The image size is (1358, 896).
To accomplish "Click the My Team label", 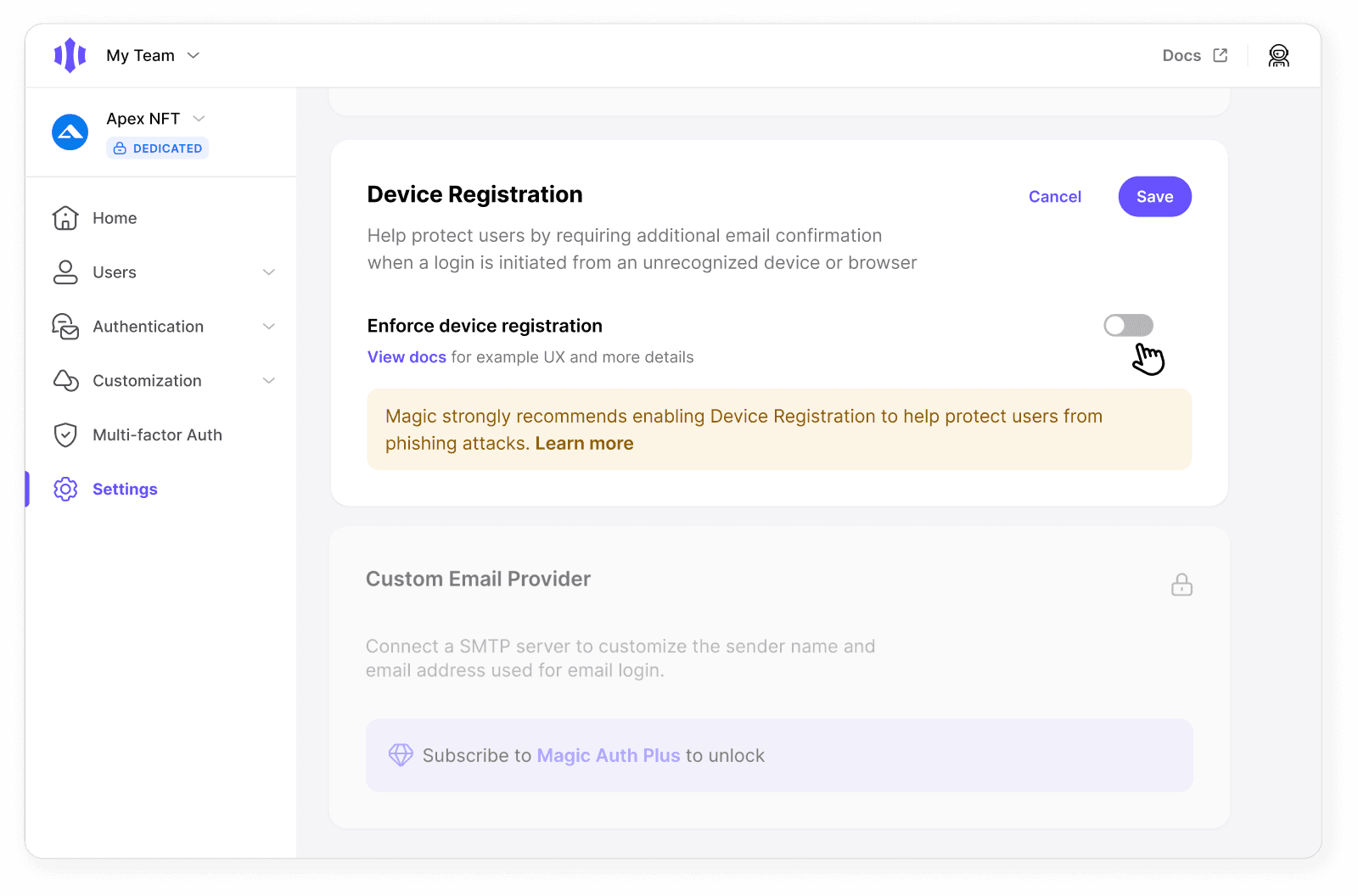I will click(140, 55).
